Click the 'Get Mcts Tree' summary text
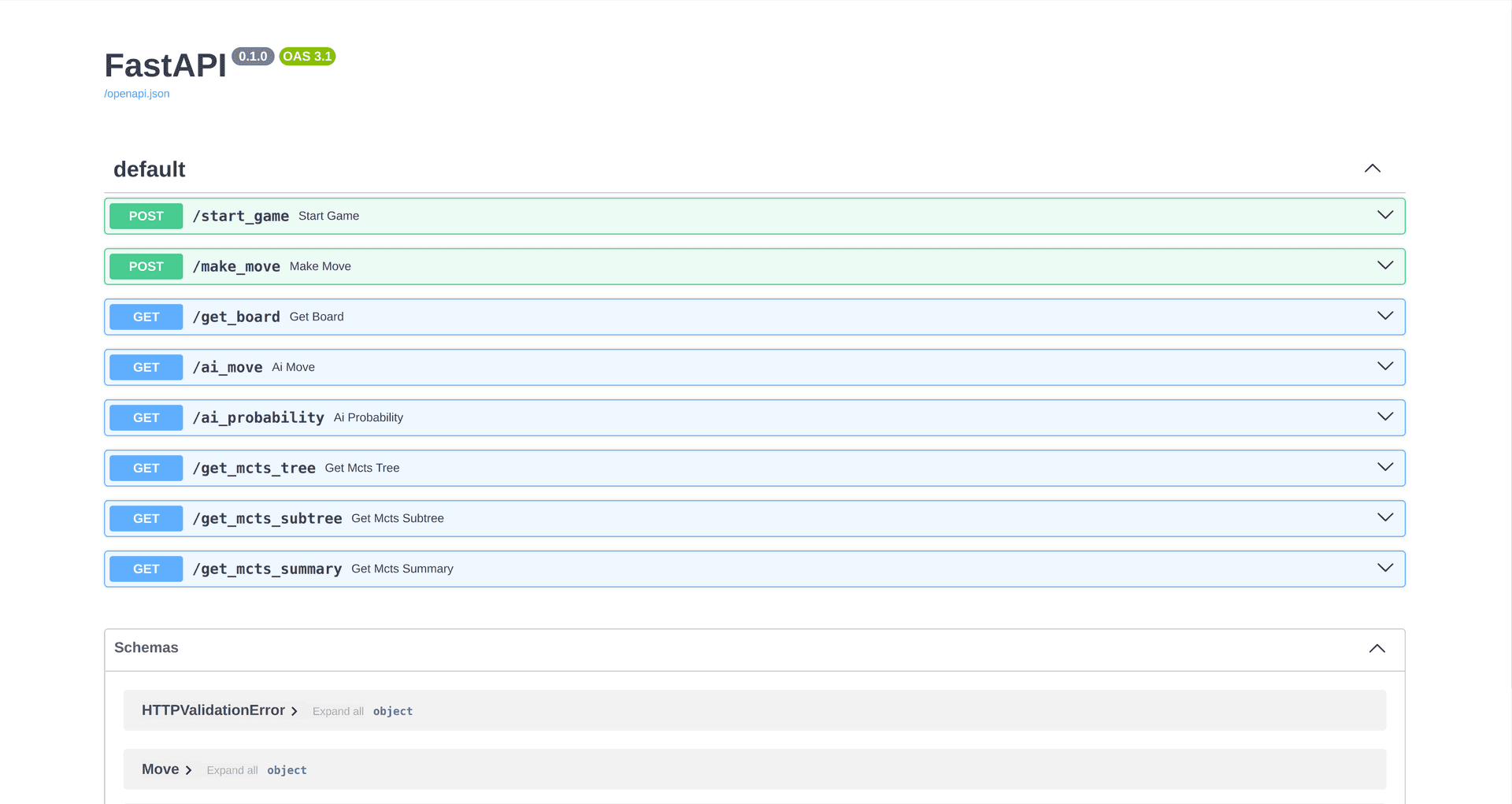Screen dimensions: 1512x804 (362, 468)
